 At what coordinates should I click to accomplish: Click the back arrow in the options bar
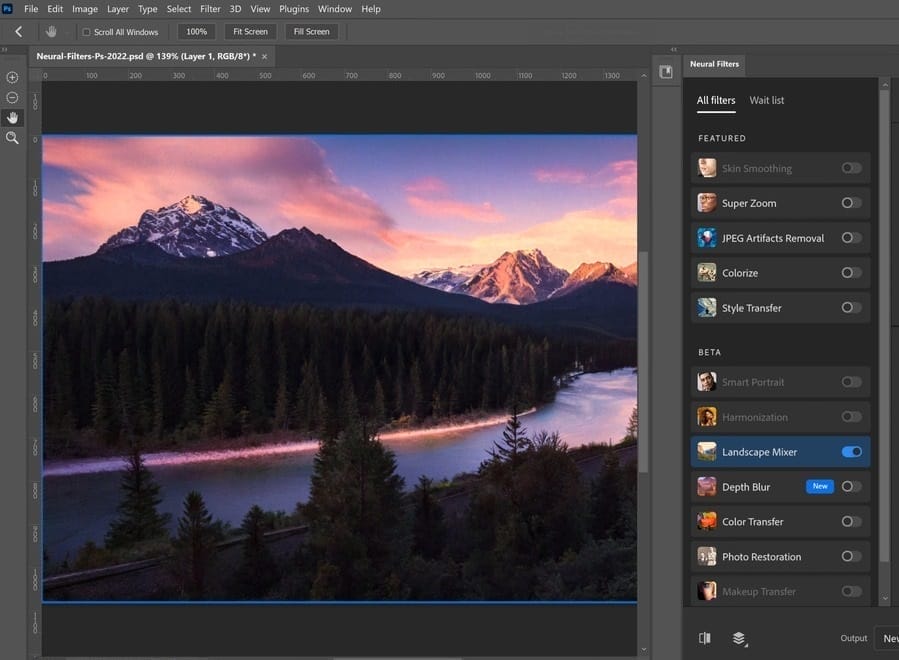click(17, 31)
